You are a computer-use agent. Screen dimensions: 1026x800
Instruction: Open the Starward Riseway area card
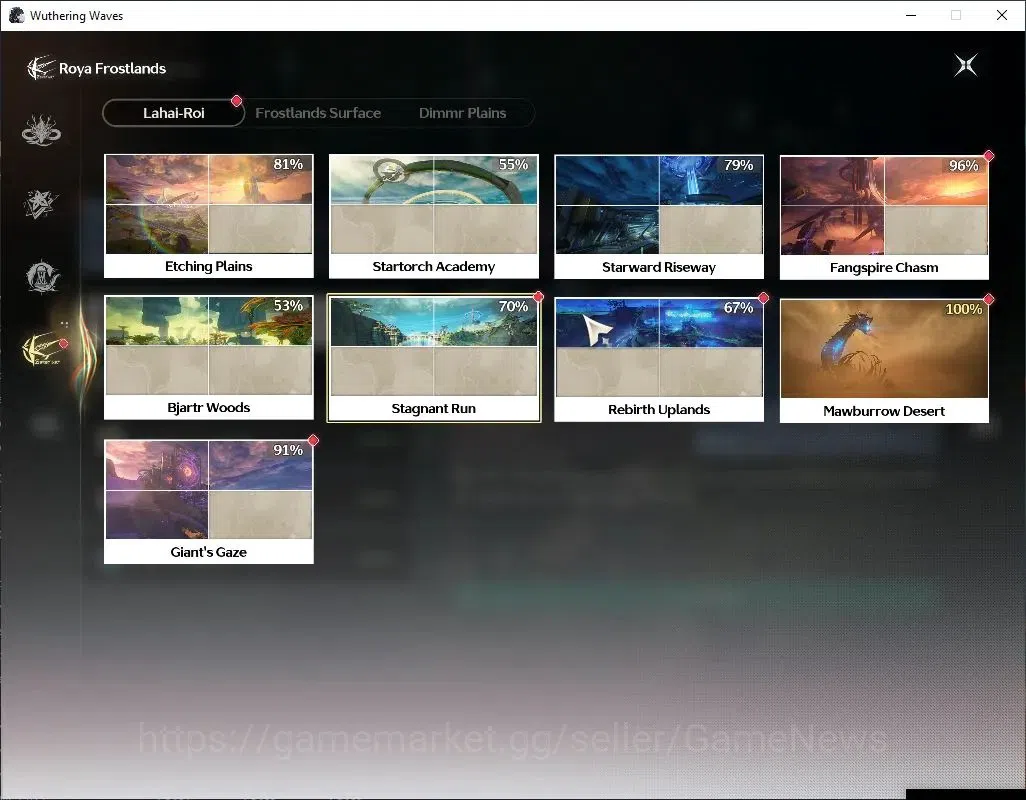[659, 217]
